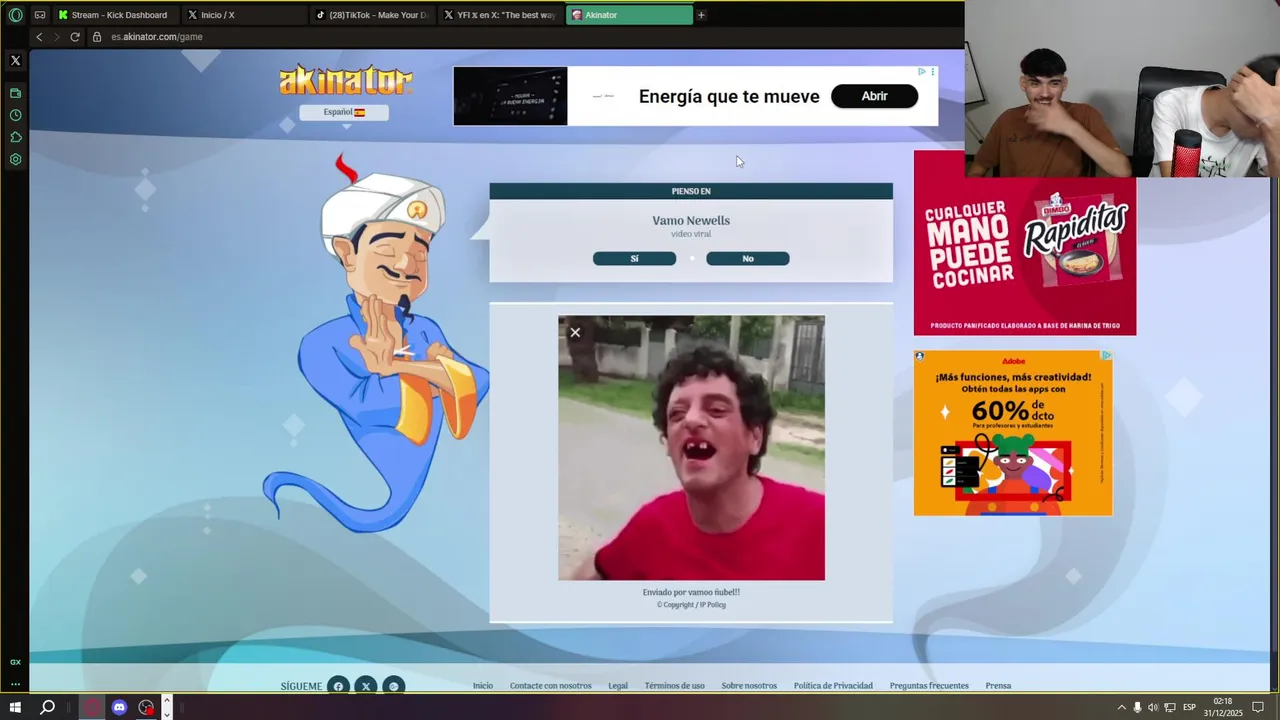Open the third Sígueme social icon

394,686
